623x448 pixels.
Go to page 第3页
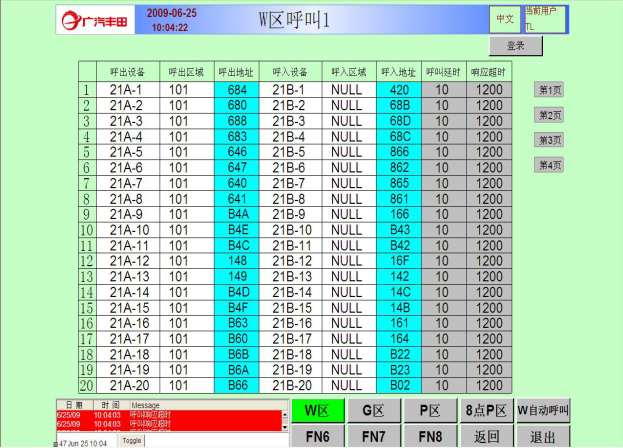click(549, 140)
